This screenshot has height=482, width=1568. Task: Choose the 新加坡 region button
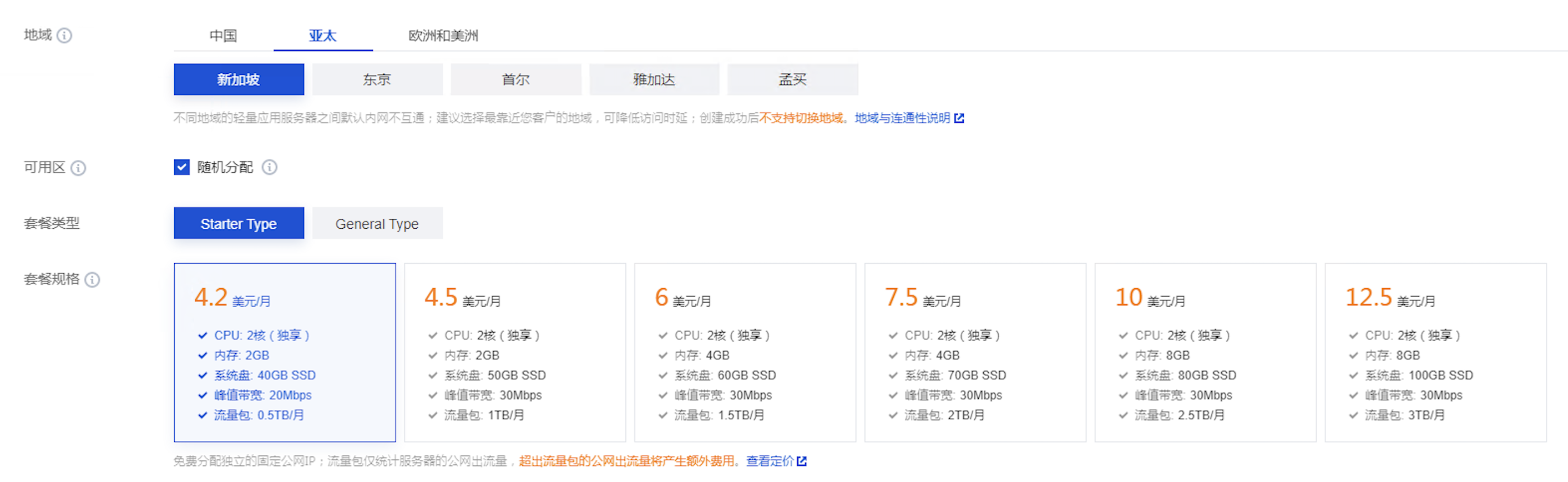[x=239, y=79]
